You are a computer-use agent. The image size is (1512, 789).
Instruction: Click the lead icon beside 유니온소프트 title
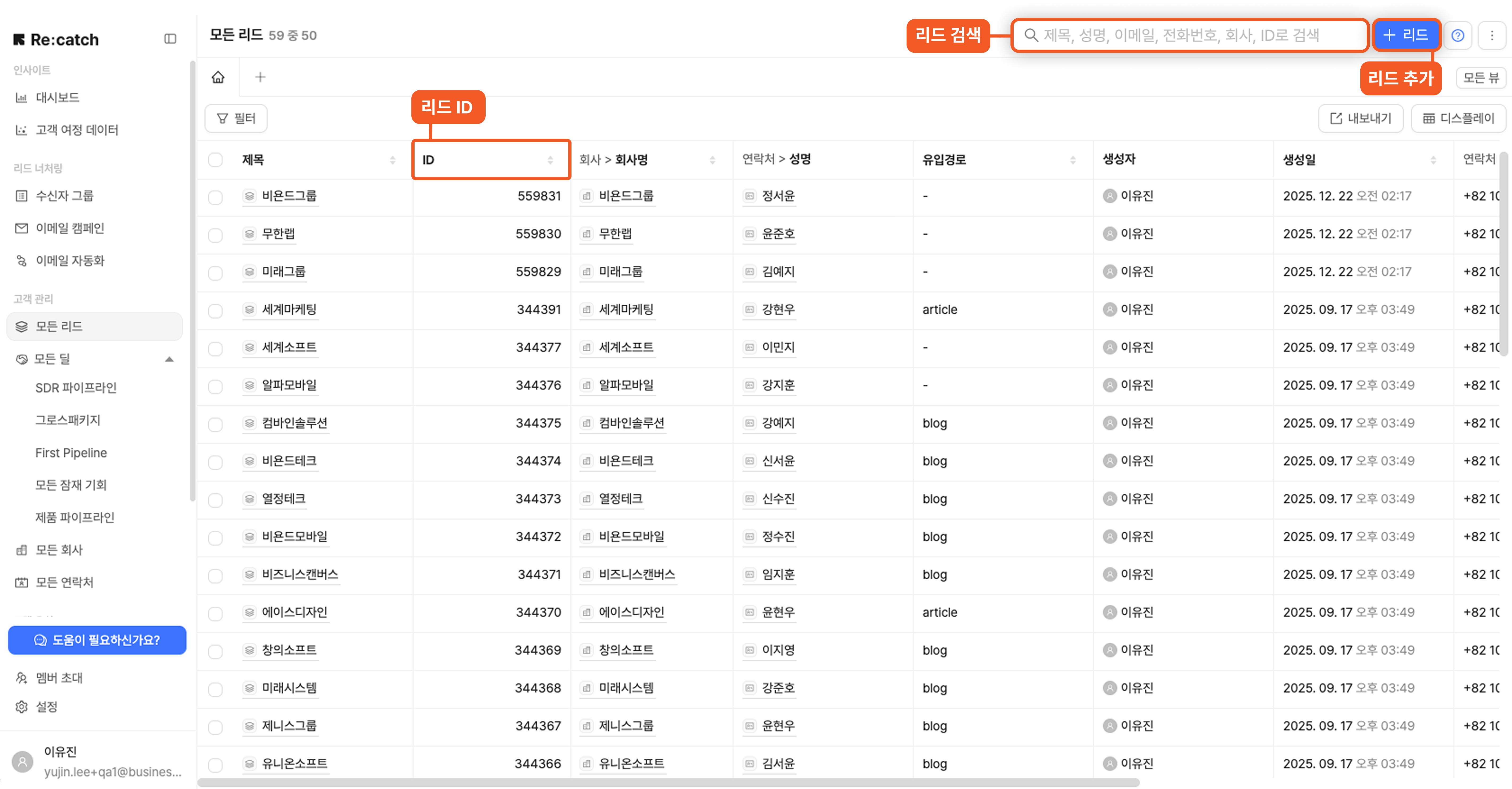tap(250, 764)
